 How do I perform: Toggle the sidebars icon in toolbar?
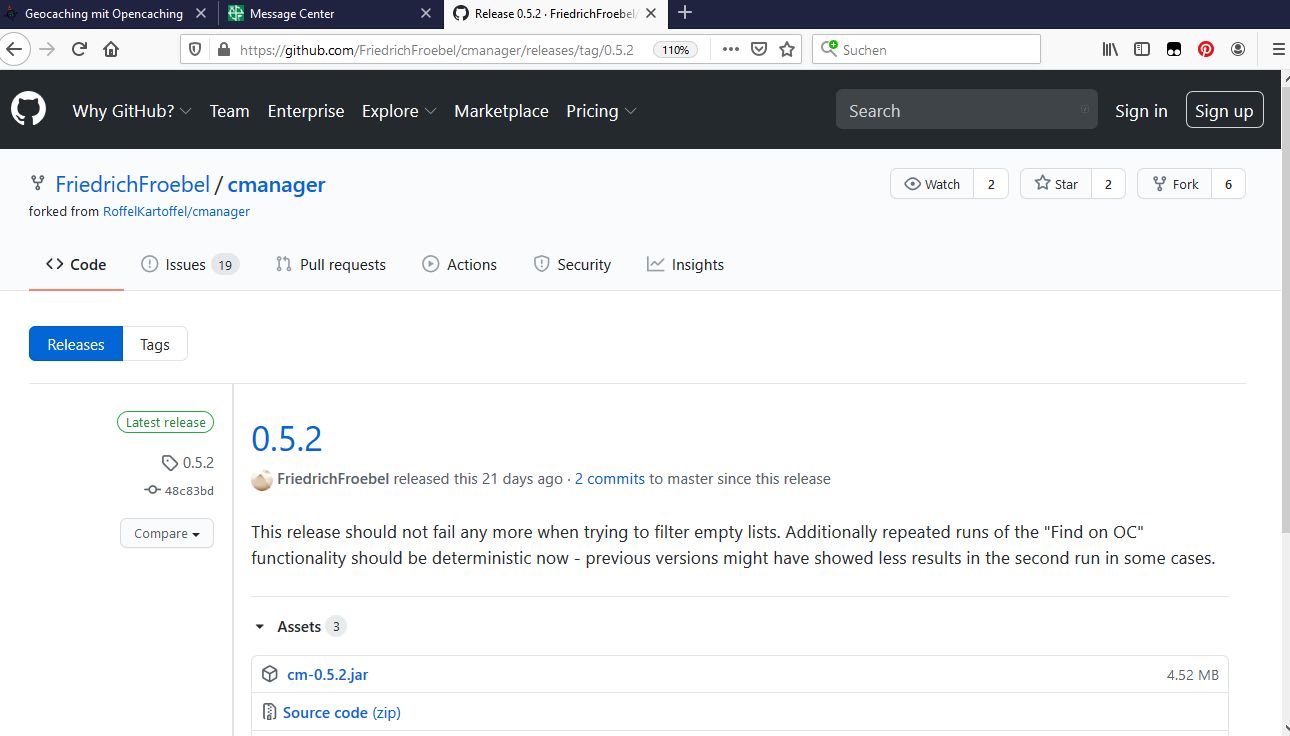(x=1142, y=49)
